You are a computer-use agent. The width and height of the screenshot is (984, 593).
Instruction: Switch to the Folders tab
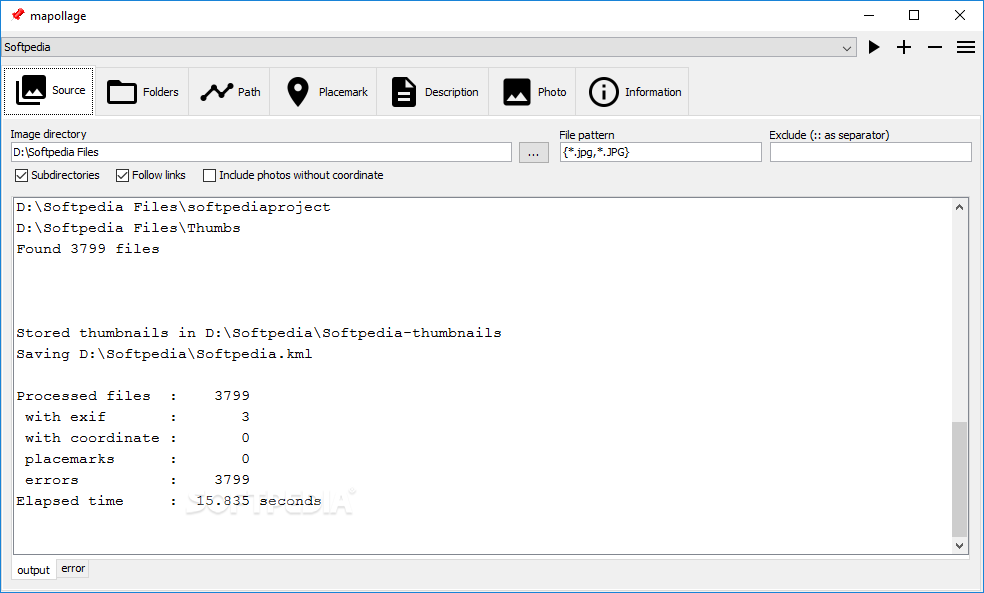click(x=142, y=92)
